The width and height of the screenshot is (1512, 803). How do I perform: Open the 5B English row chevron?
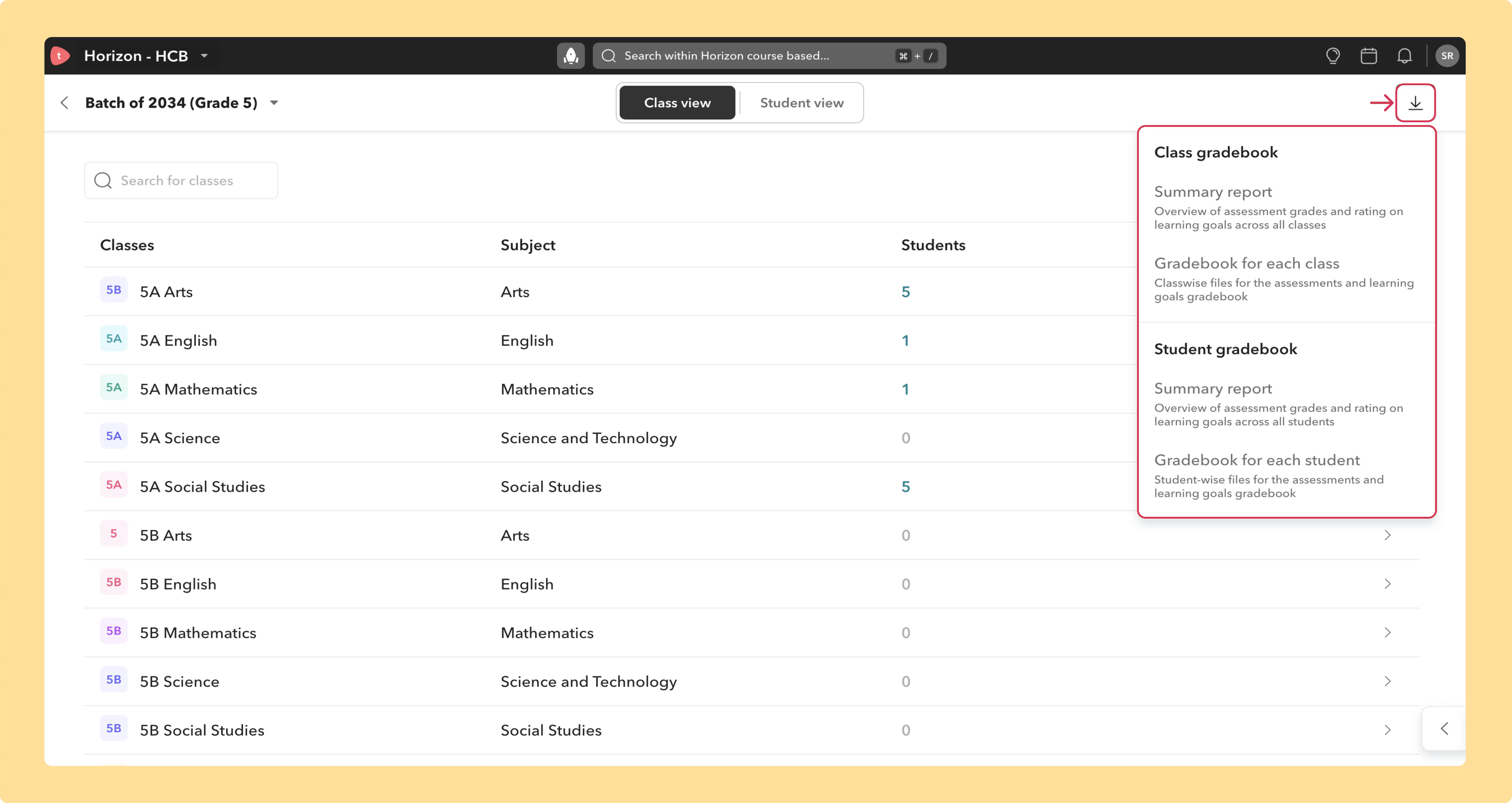pos(1387,583)
